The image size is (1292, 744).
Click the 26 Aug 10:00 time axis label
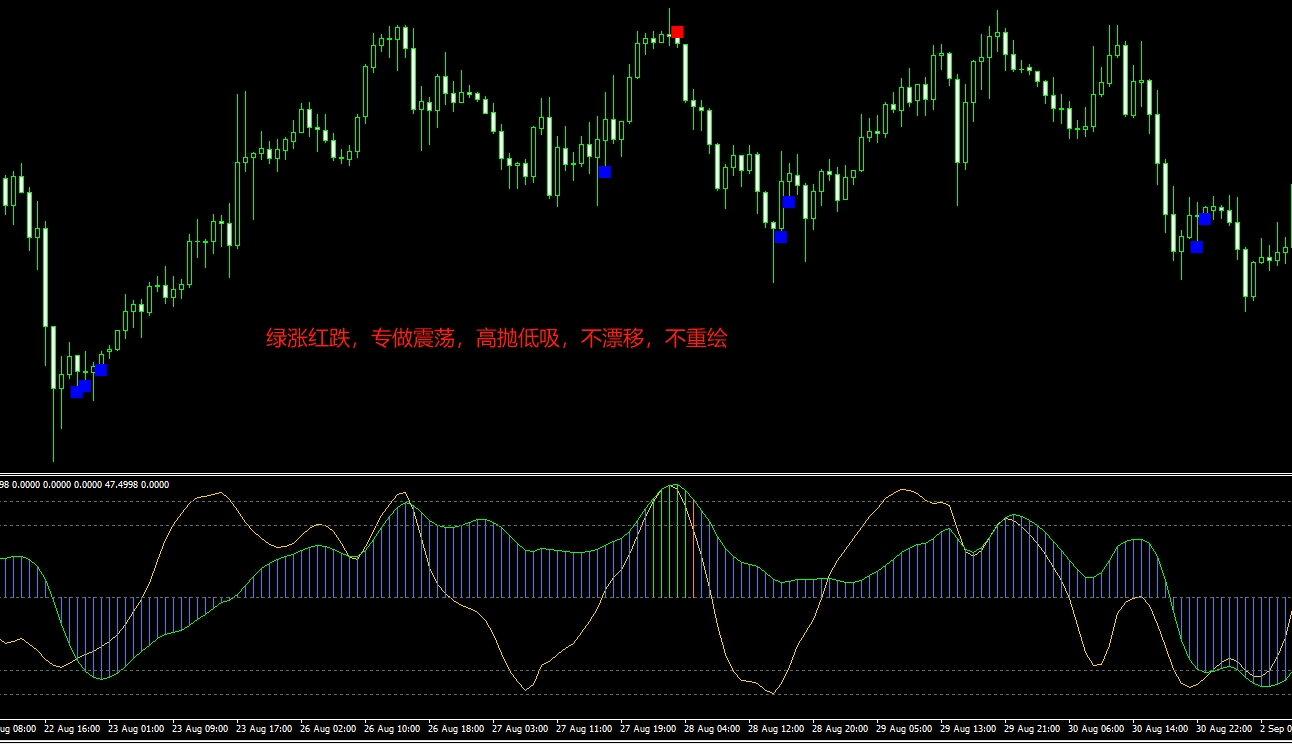pos(392,729)
